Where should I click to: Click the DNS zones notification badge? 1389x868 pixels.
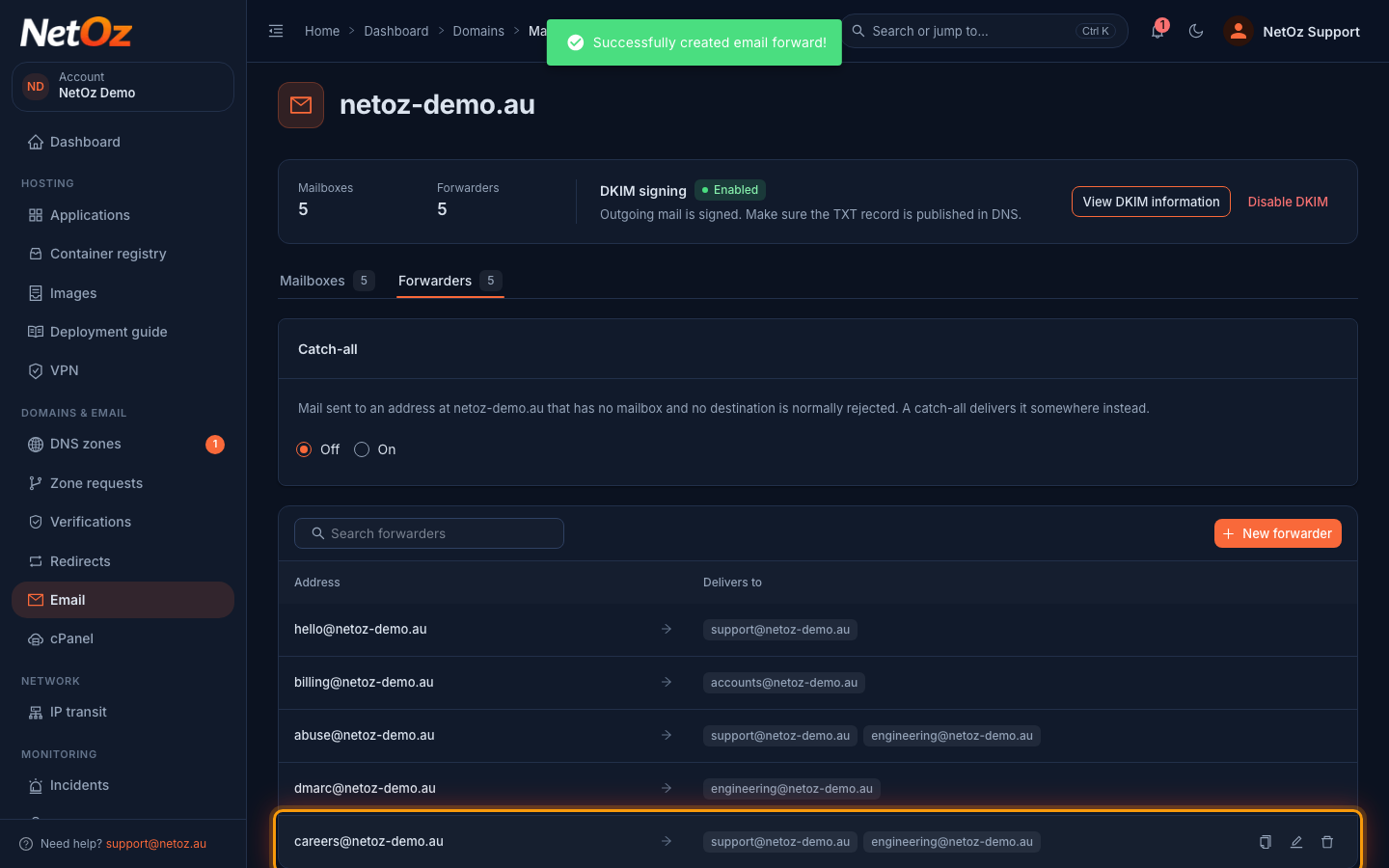pyautogui.click(x=215, y=444)
